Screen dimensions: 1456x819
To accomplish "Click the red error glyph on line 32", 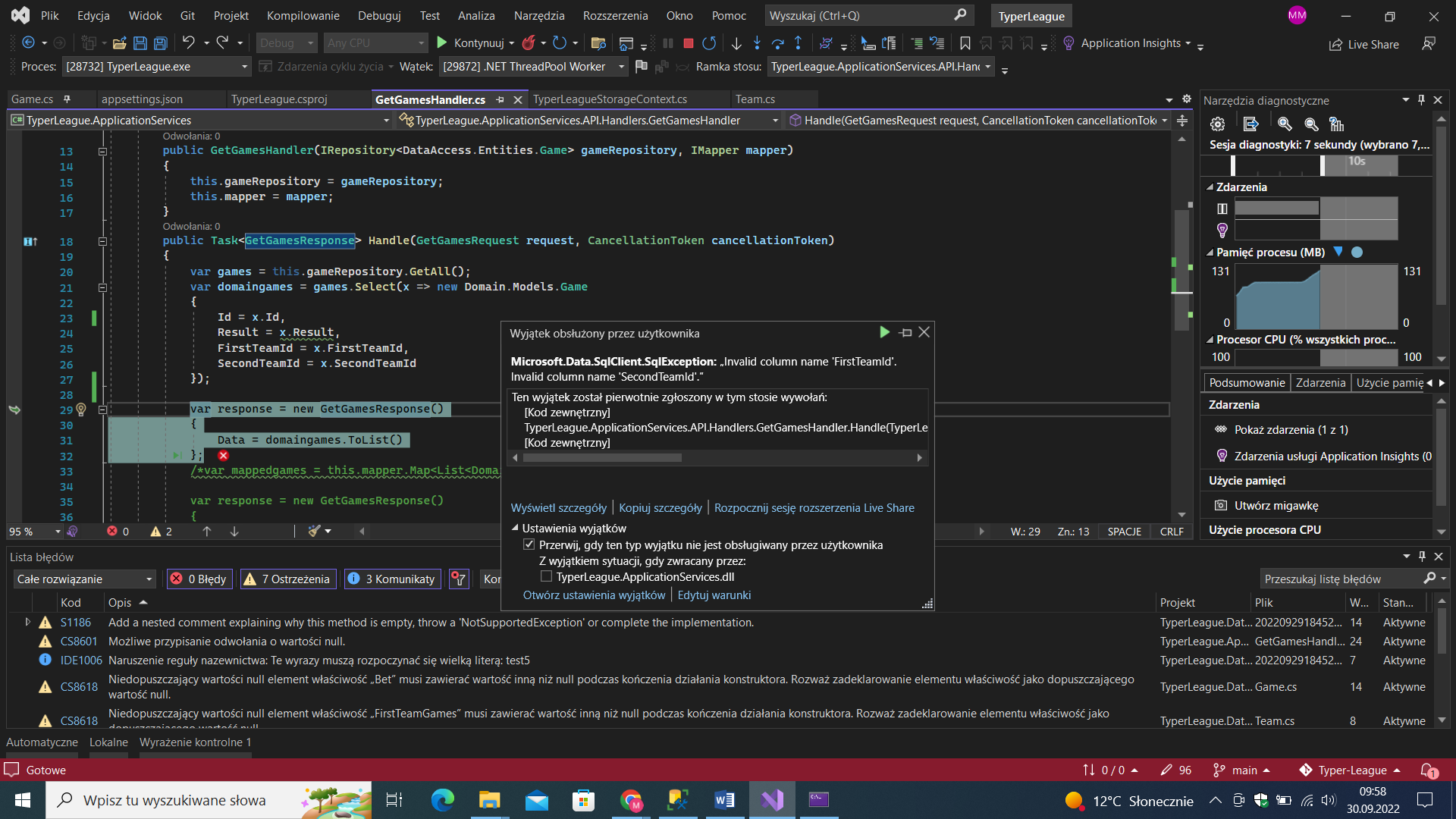I will click(x=223, y=456).
